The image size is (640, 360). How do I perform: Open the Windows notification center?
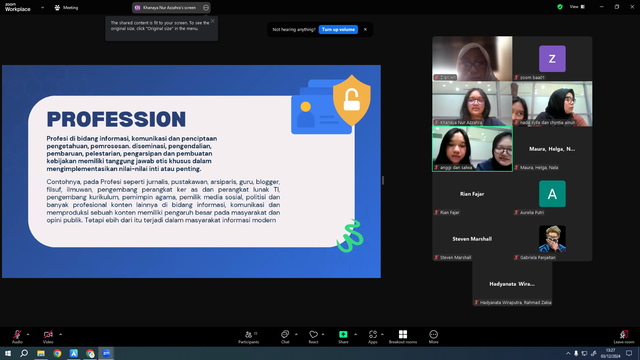click(629, 353)
